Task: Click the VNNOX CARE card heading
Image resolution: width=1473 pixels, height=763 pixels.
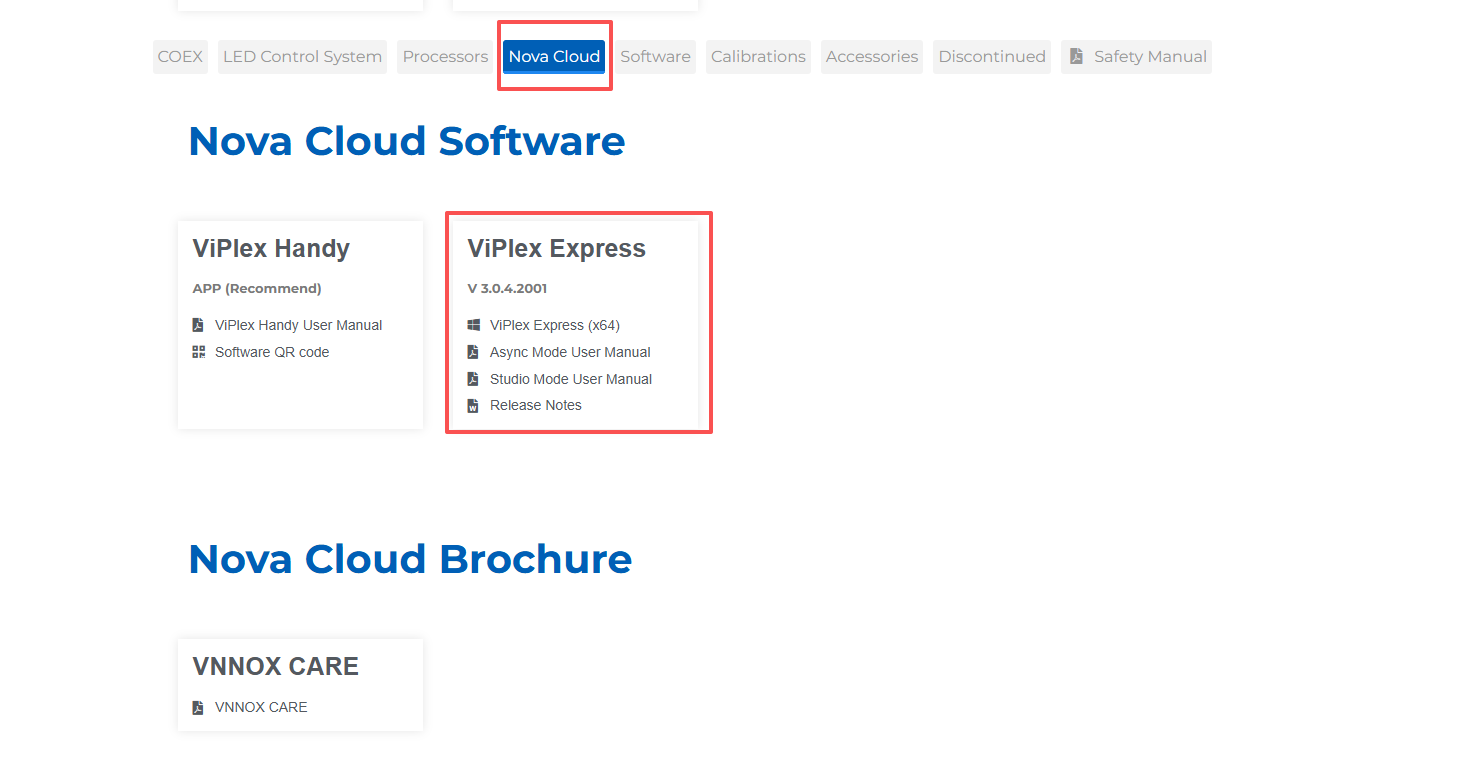Action: point(275,667)
